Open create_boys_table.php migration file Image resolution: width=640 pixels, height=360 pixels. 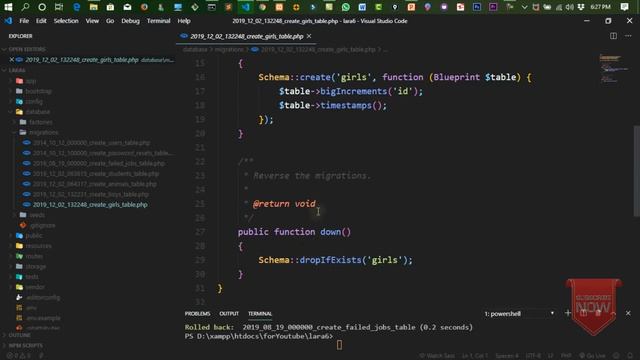(91, 194)
